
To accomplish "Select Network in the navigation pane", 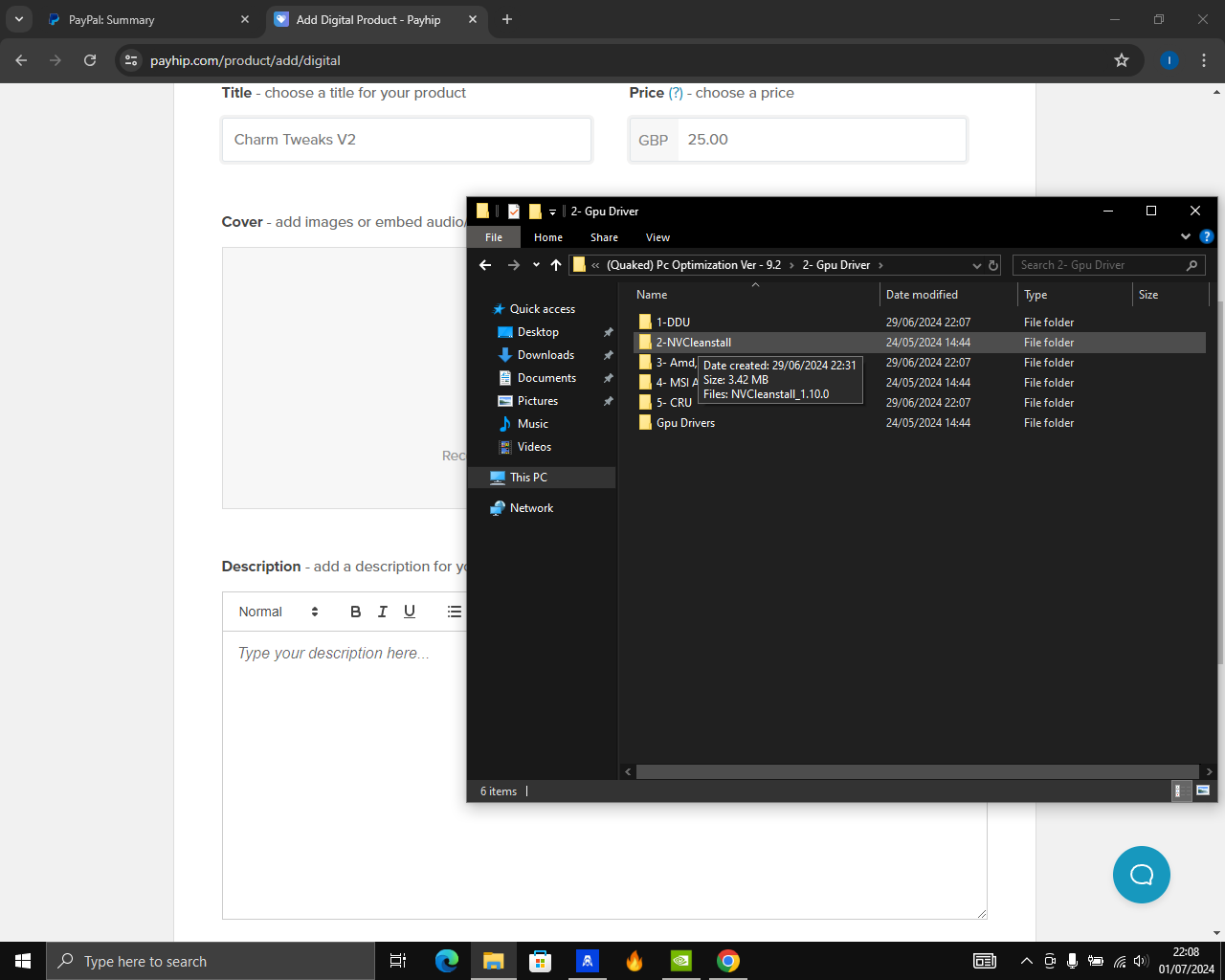I will click(531, 508).
